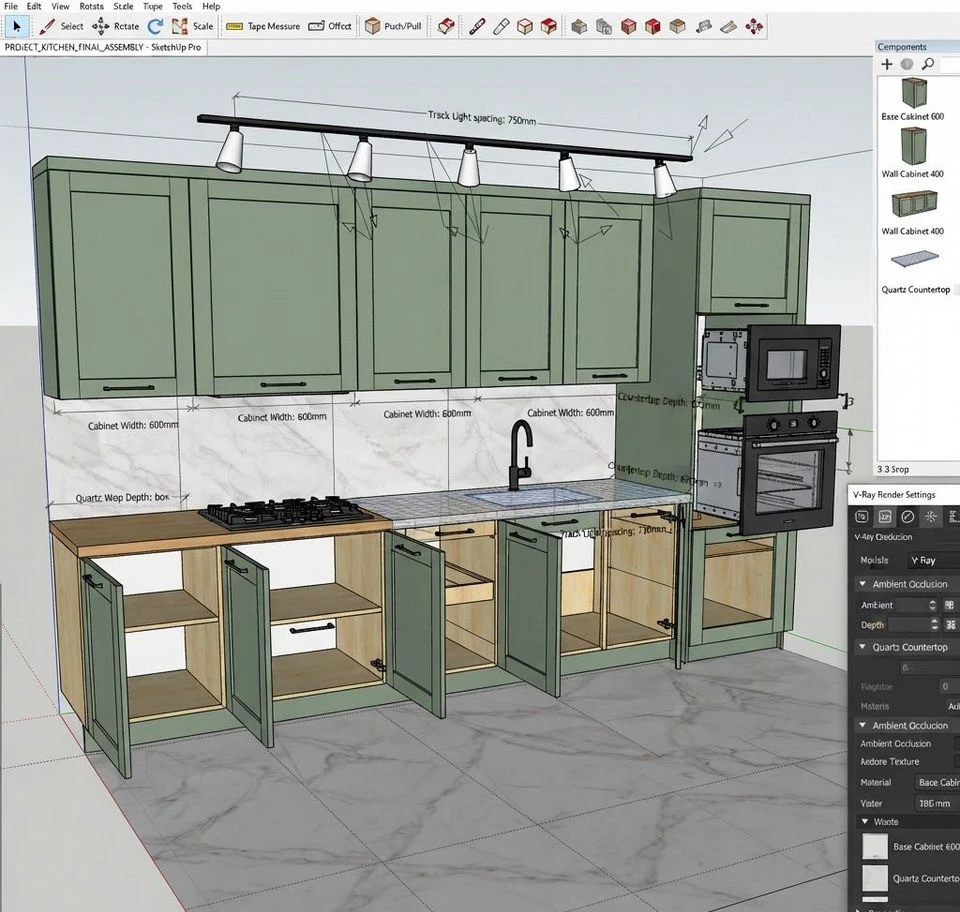960x912 pixels.
Task: Collapse the Quartz Countertop section in V-Ray settings
Action: click(863, 646)
